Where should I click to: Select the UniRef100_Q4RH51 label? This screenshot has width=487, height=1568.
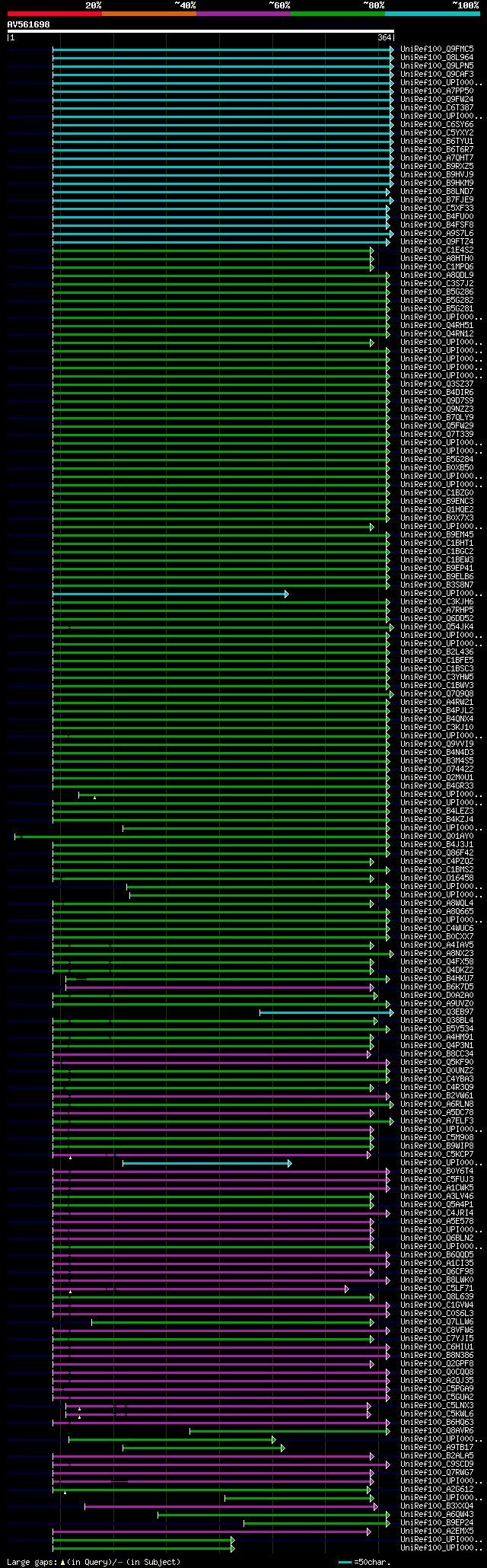(x=437, y=325)
